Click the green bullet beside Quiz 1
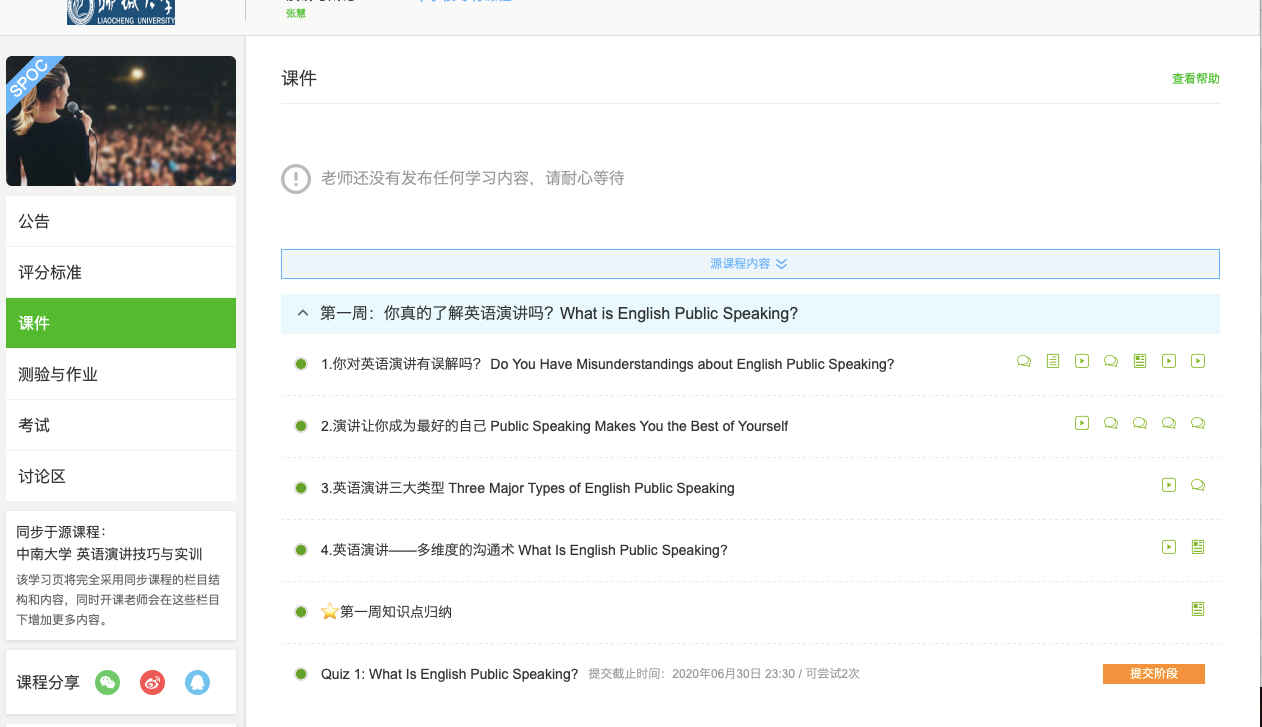The width and height of the screenshot is (1262, 727). coord(301,674)
